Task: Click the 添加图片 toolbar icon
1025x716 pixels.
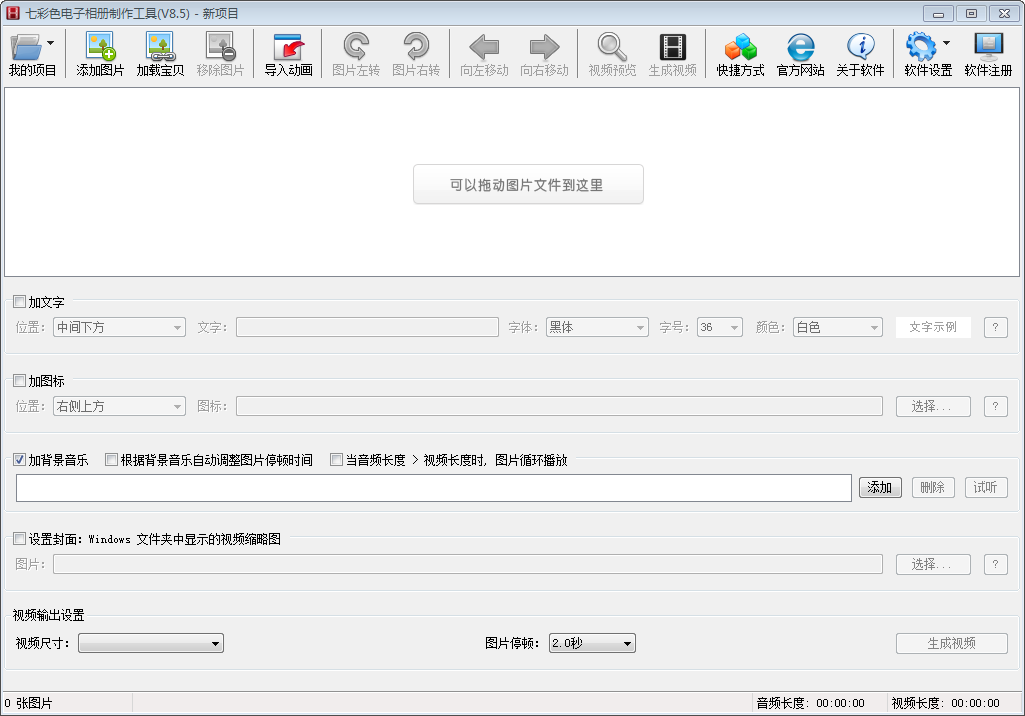Action: 100,46
